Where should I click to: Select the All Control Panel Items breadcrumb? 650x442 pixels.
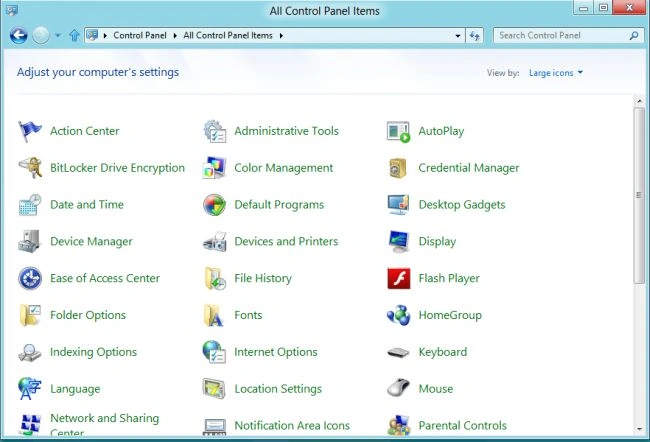[228, 36]
